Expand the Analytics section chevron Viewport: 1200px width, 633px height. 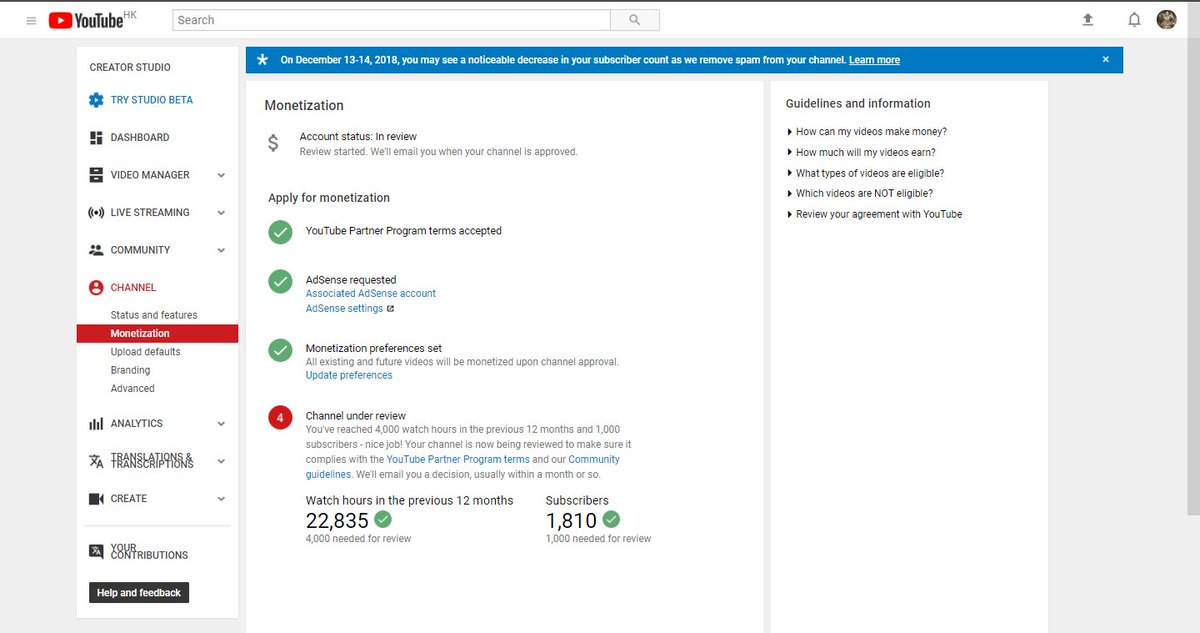221,424
